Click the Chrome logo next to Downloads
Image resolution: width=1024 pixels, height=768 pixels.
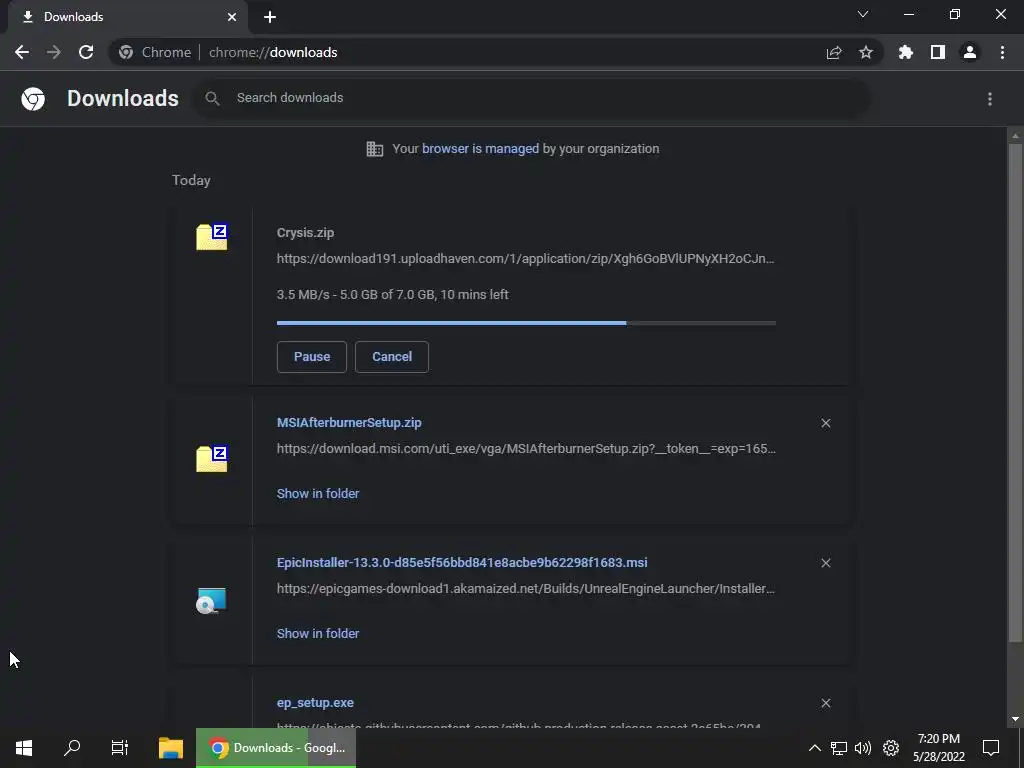click(33, 99)
